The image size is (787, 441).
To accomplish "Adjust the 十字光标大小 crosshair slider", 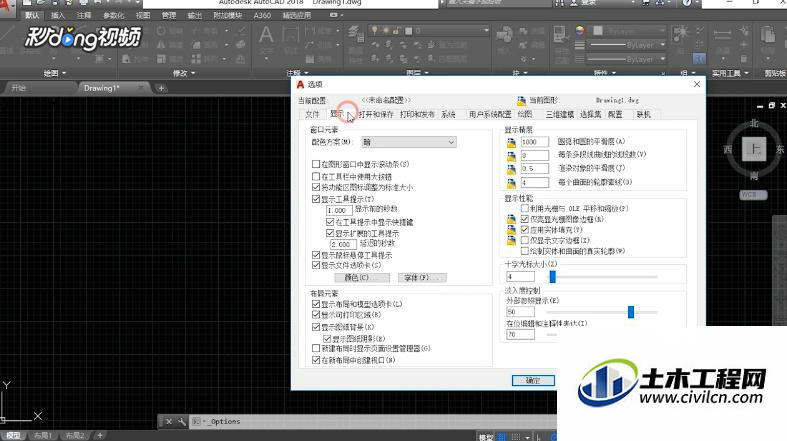I will pyautogui.click(x=553, y=276).
